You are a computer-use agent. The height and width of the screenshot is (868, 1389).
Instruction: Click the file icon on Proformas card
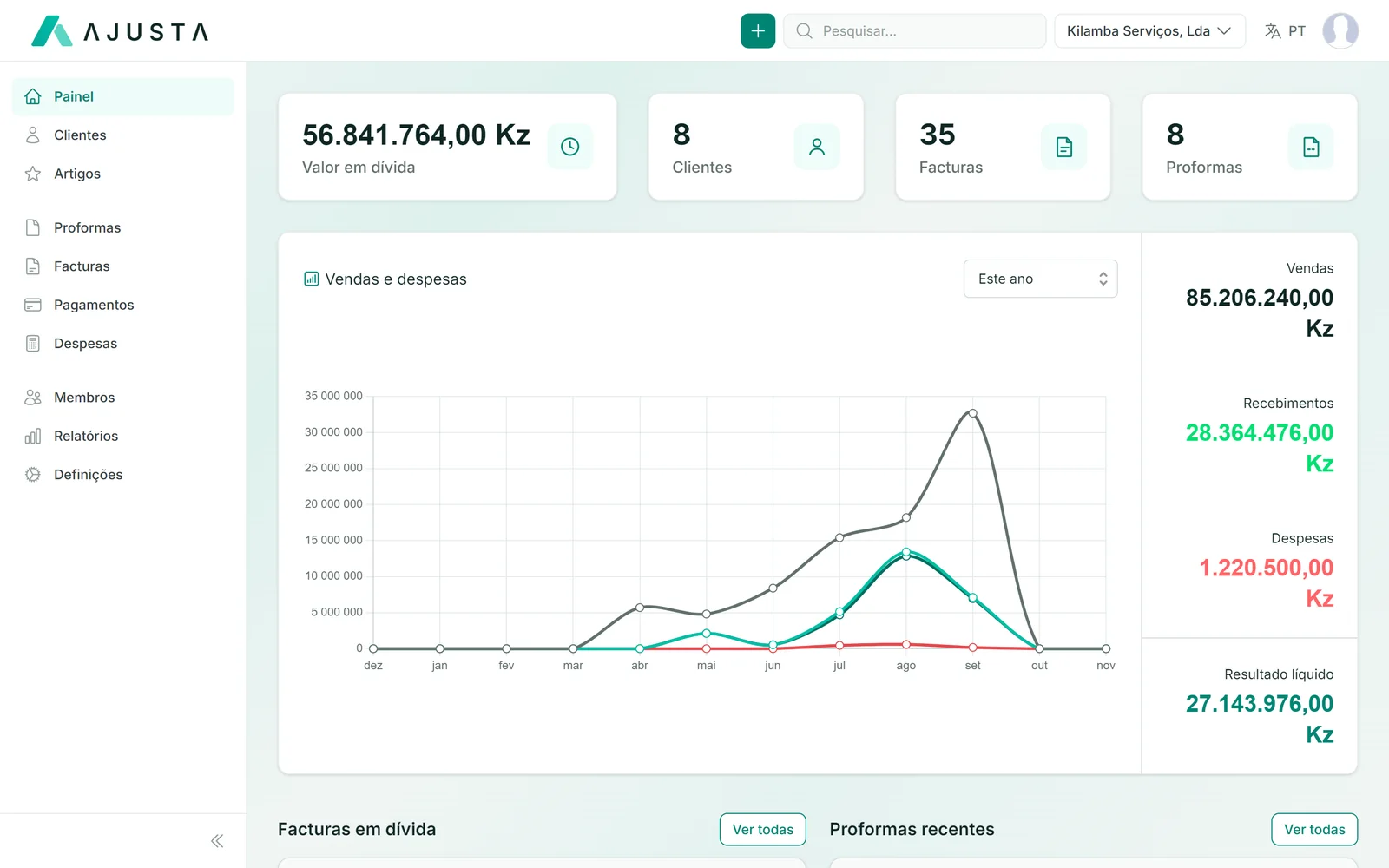click(1311, 147)
